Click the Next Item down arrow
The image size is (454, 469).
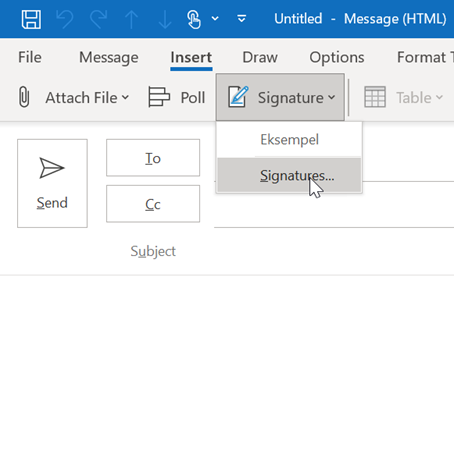pos(165,19)
